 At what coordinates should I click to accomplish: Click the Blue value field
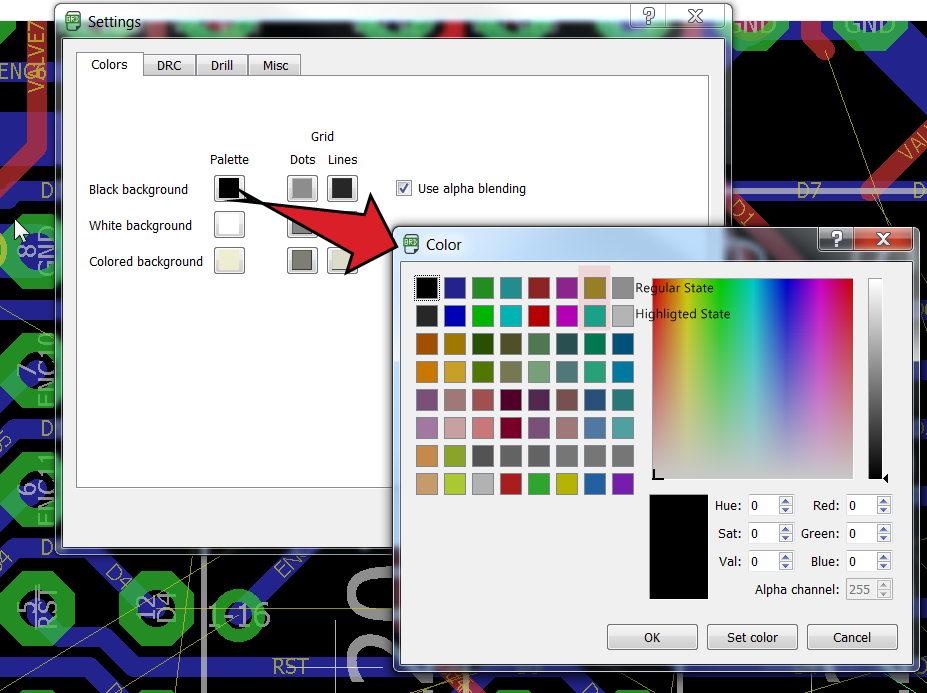(x=861, y=561)
